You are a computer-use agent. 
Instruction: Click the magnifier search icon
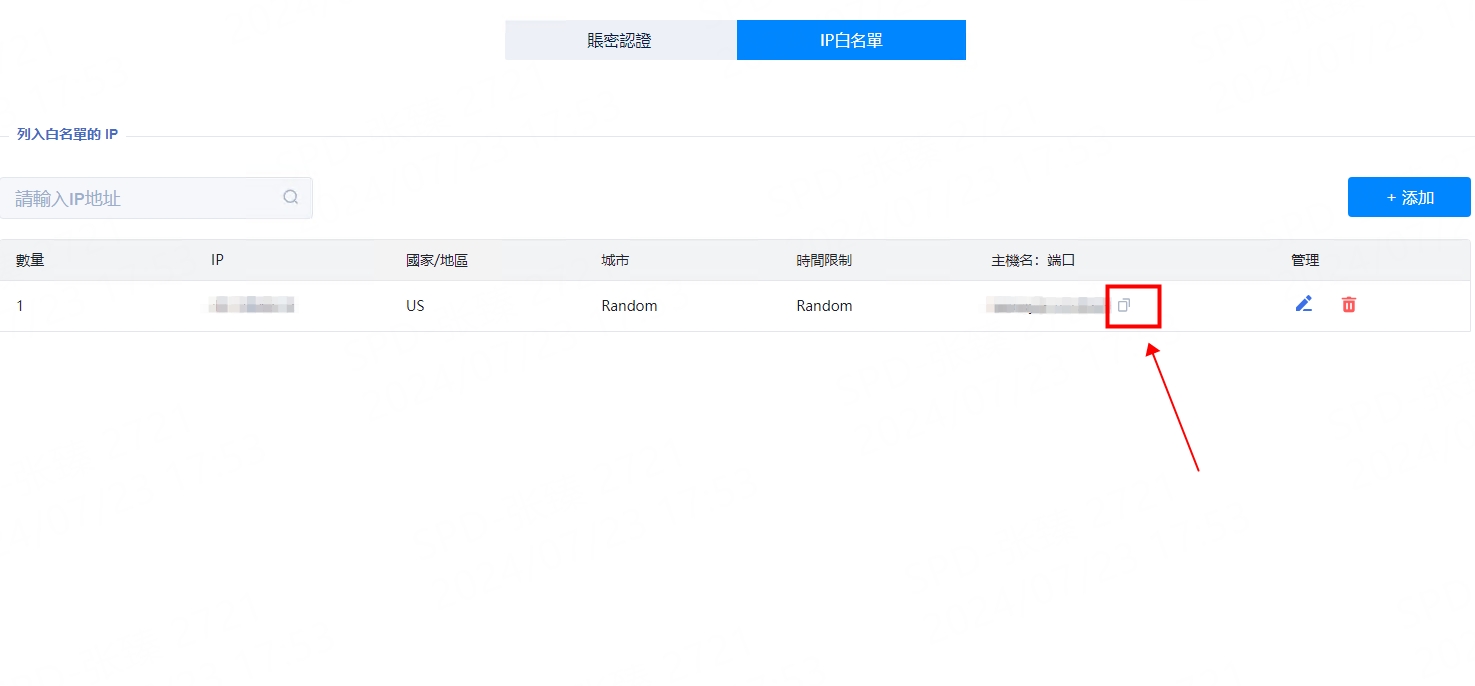point(291,197)
